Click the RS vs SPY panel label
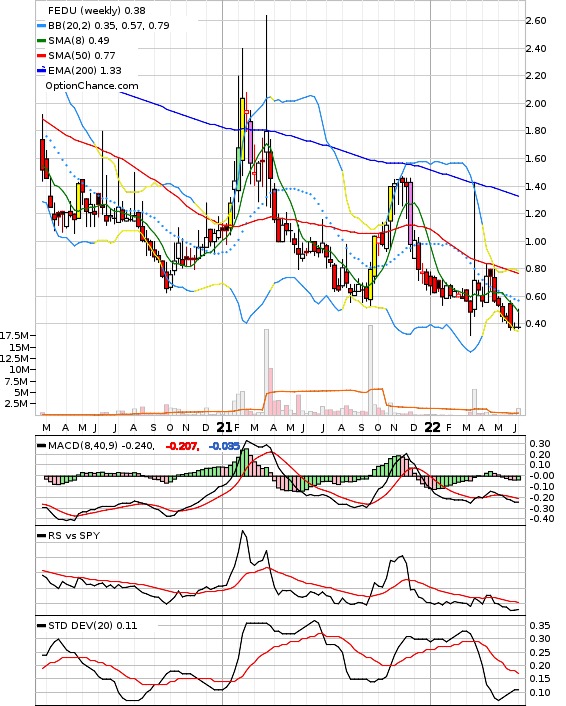 (74, 535)
